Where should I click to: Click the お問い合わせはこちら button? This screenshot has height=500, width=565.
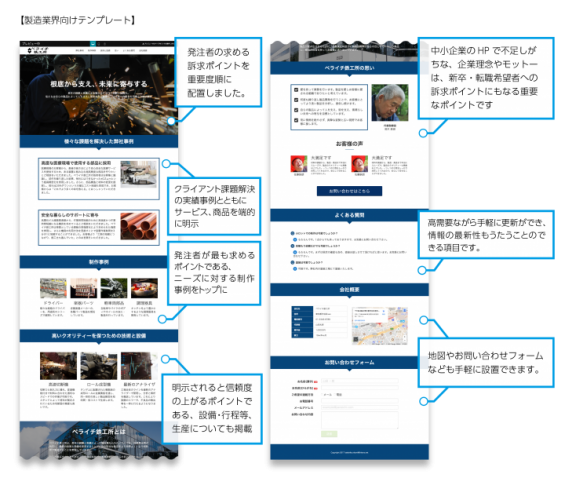(x=349, y=191)
